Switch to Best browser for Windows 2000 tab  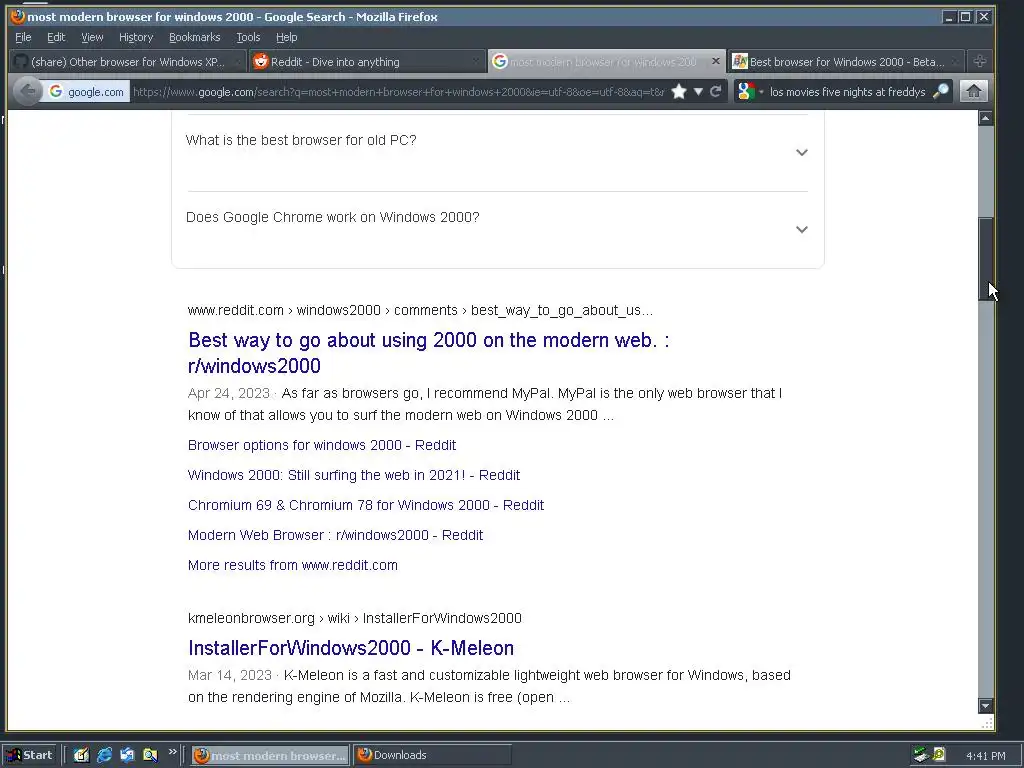[x=845, y=61]
